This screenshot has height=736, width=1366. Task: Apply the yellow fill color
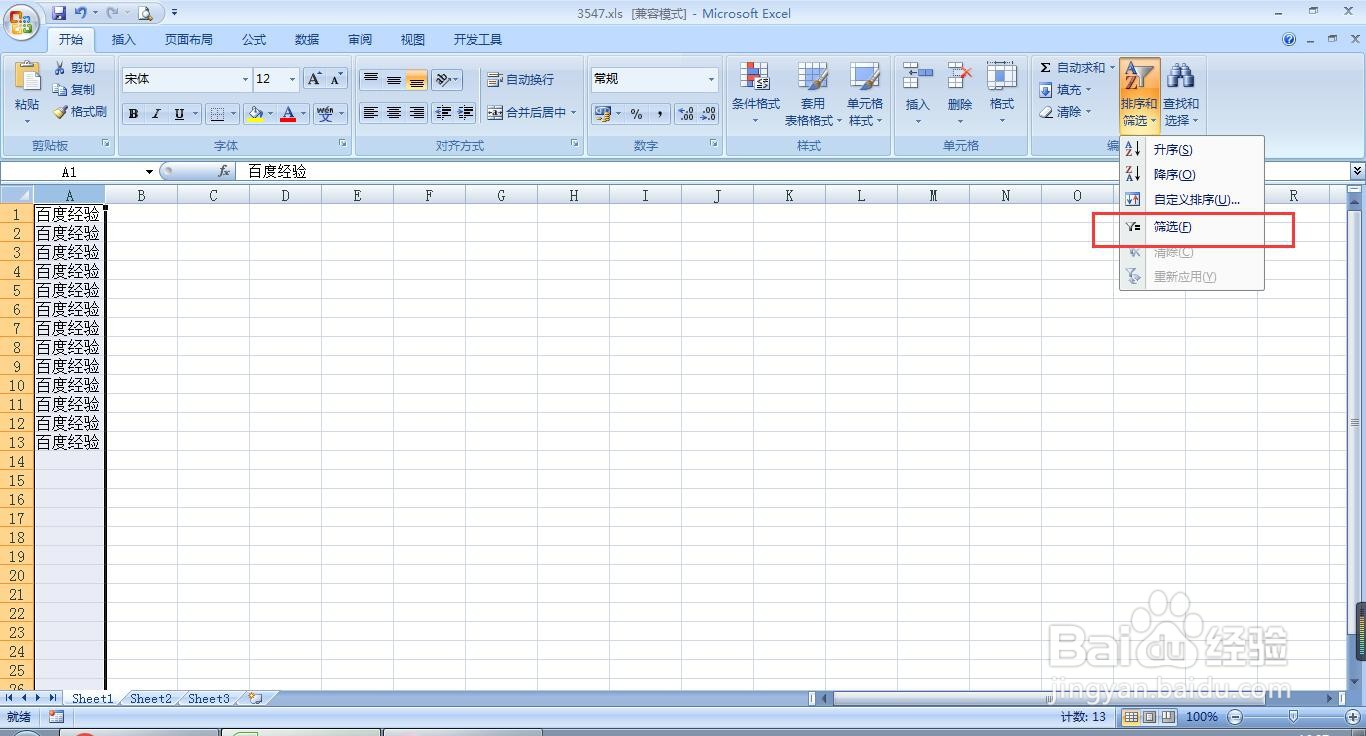pos(256,114)
